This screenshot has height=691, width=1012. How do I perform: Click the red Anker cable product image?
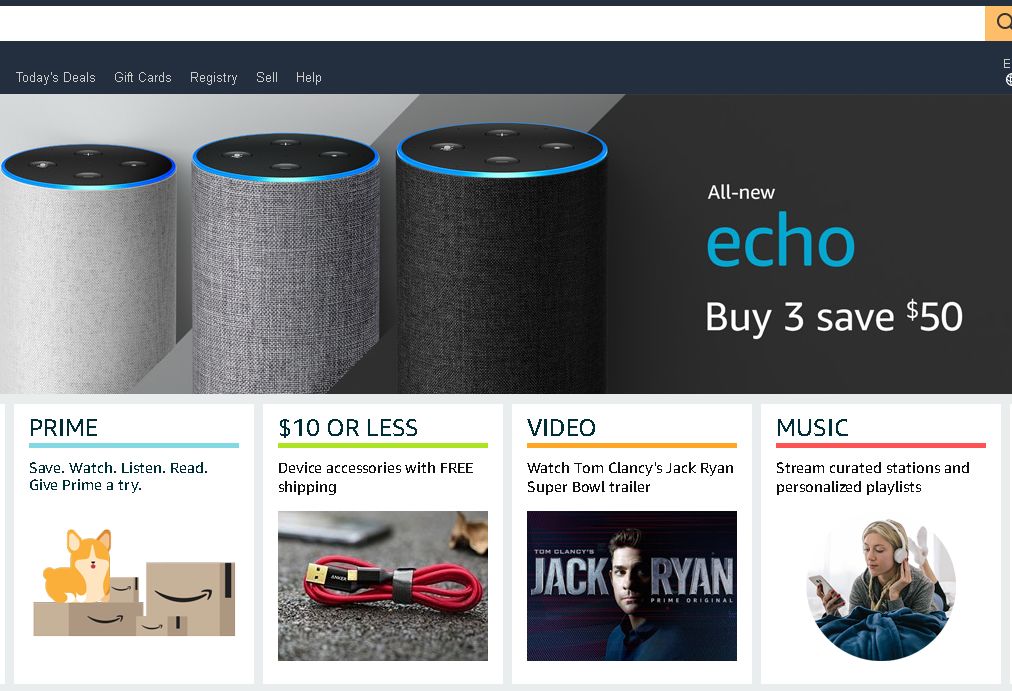click(x=383, y=586)
